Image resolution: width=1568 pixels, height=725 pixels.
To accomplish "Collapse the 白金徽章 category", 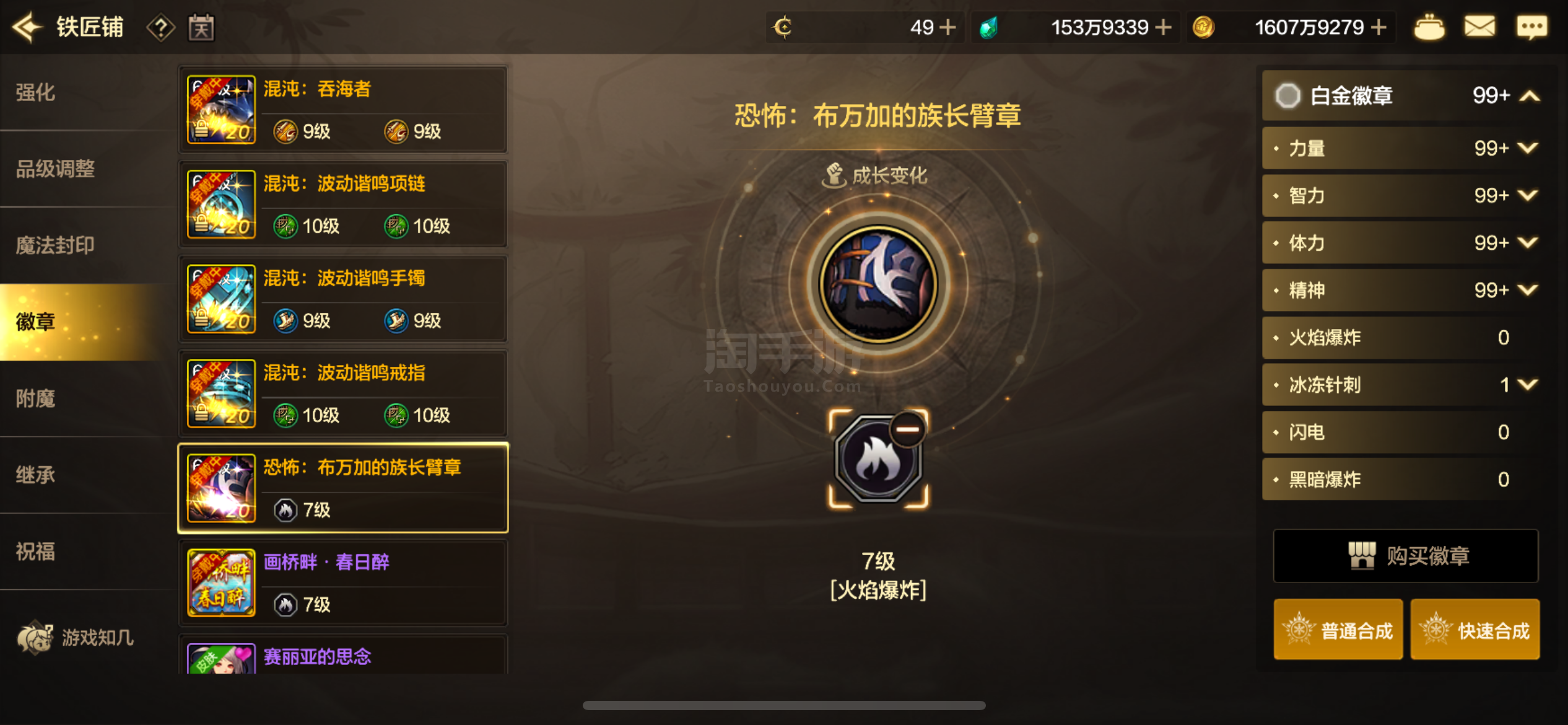I will (x=1531, y=96).
